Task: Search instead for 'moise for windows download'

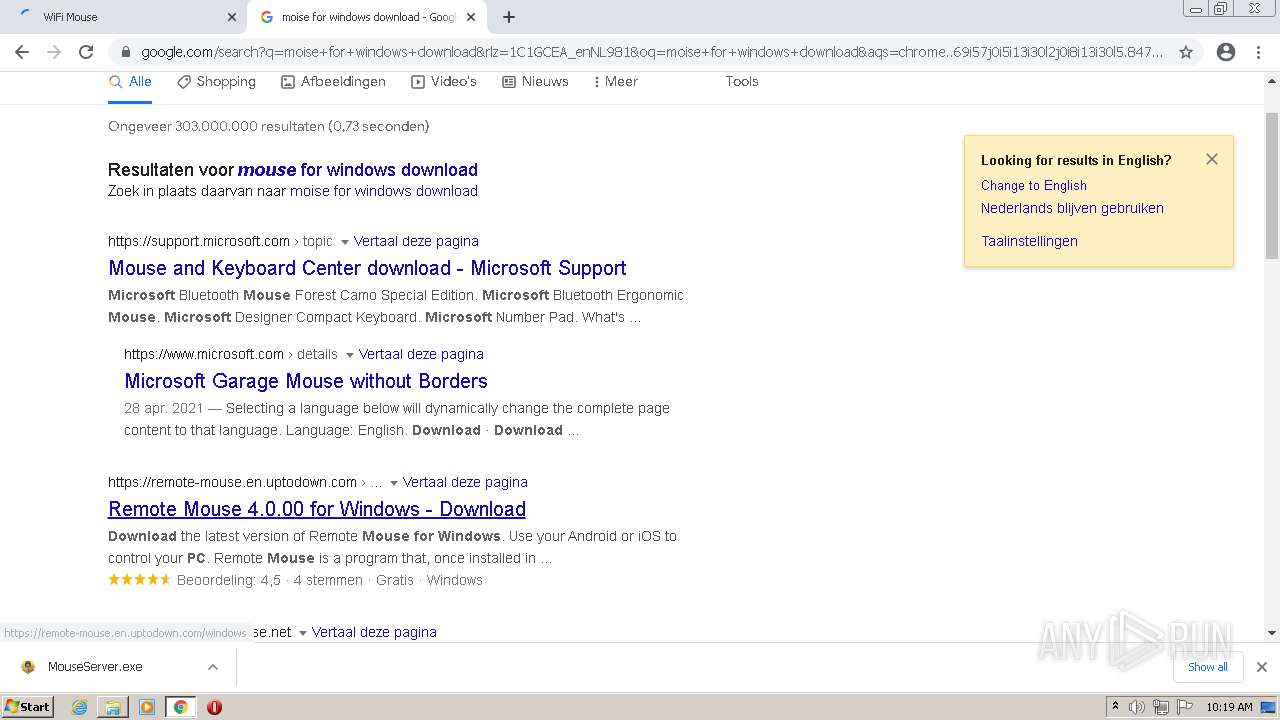Action: 384,191
